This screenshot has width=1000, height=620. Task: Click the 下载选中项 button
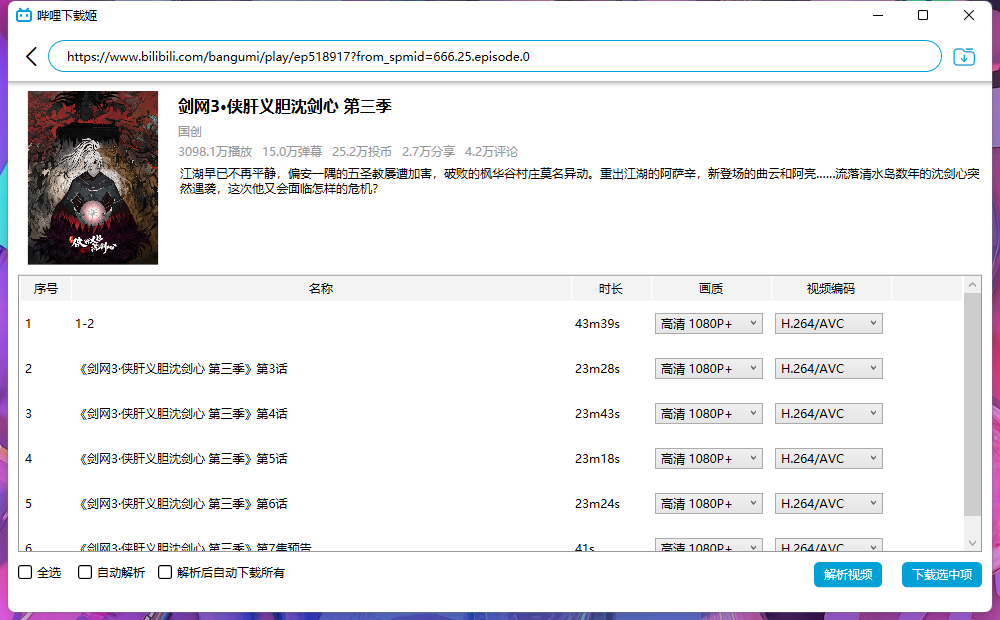click(x=941, y=575)
